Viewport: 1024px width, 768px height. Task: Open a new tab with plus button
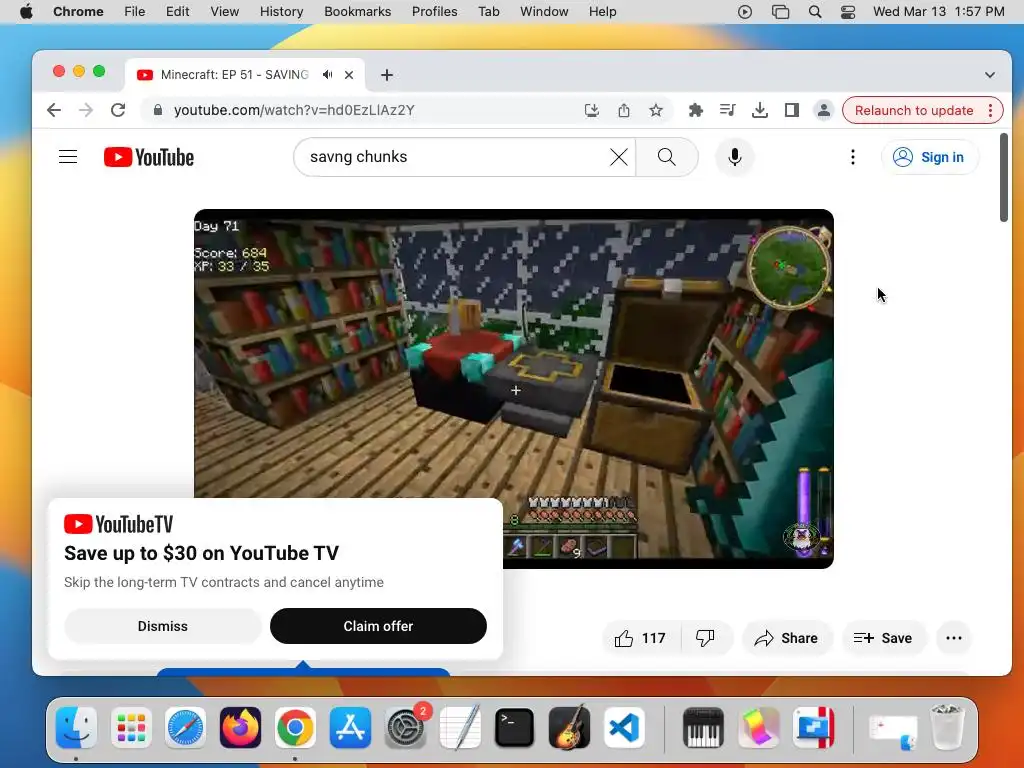[387, 75]
